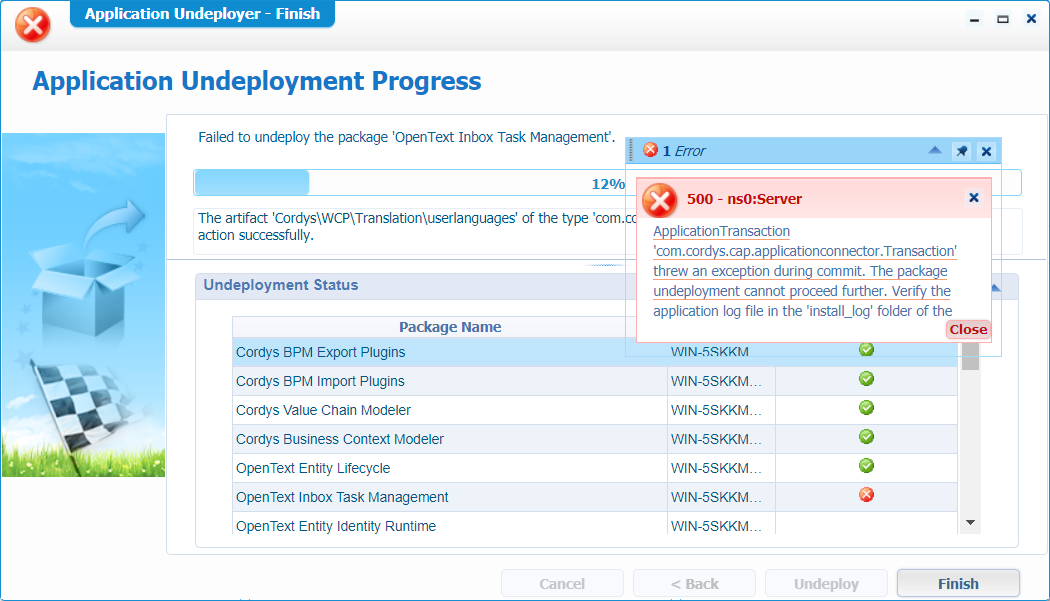The image size is (1050, 601).
Task: Click the Finish button
Action: click(958, 584)
